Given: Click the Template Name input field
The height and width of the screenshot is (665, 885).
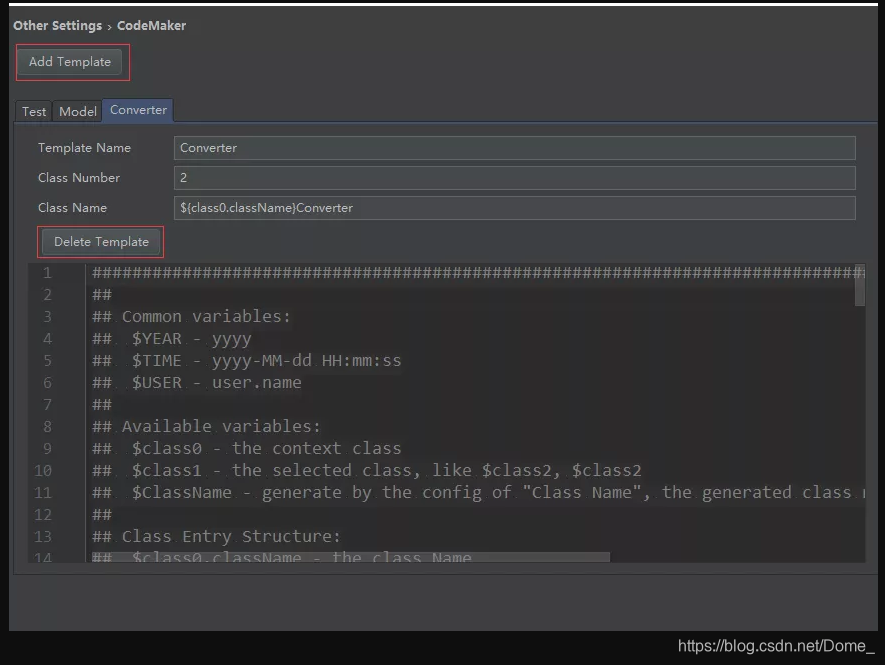Looking at the screenshot, I should click(500, 148).
